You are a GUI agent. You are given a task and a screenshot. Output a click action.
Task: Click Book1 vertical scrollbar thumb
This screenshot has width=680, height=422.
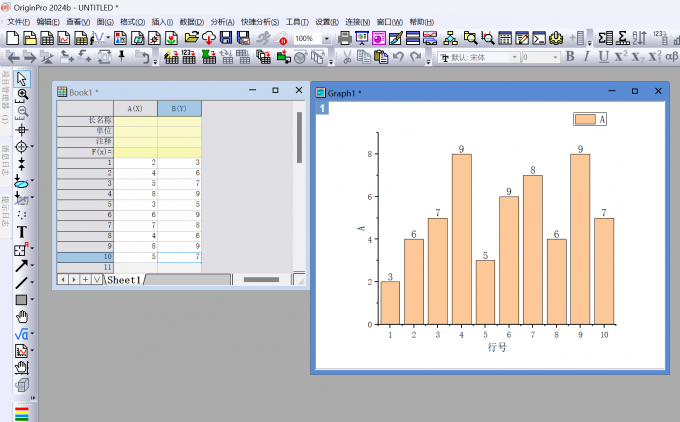pyautogui.click(x=299, y=137)
